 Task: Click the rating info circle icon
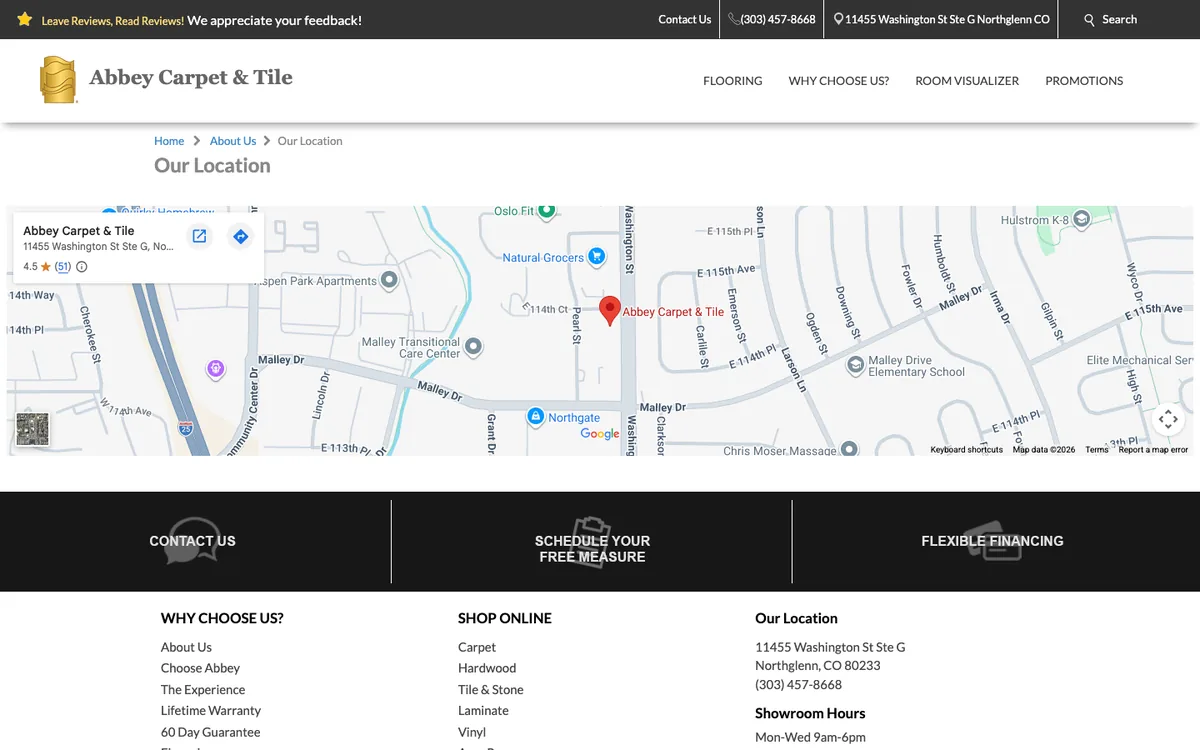tap(82, 267)
